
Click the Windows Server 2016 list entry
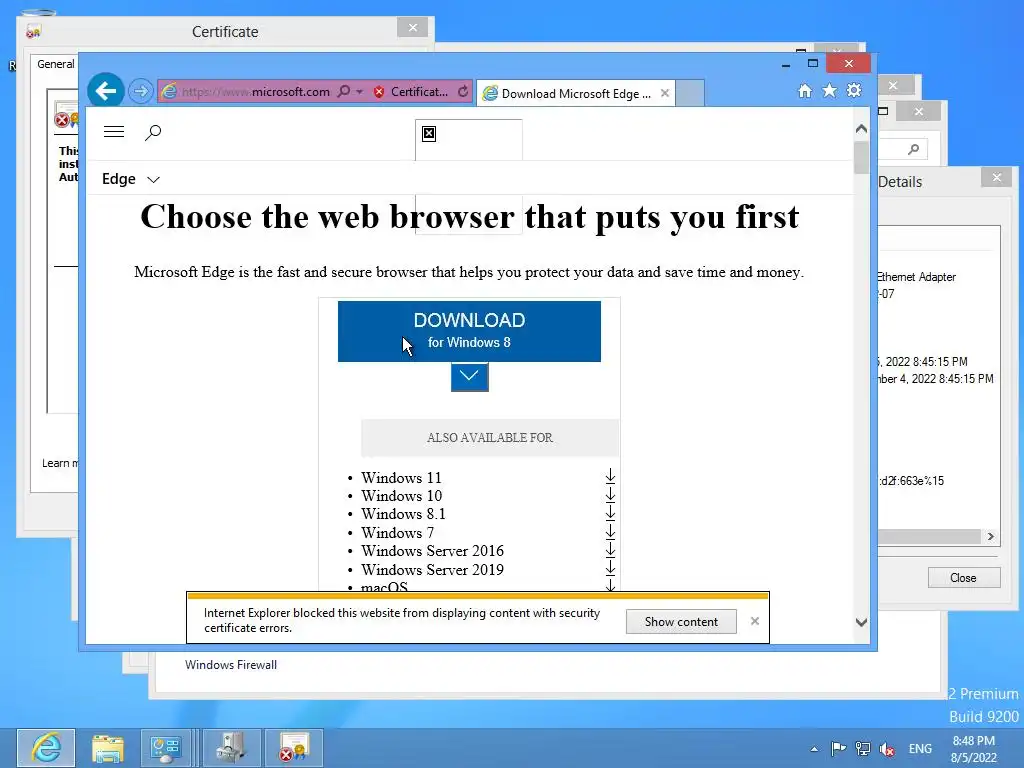[432, 551]
